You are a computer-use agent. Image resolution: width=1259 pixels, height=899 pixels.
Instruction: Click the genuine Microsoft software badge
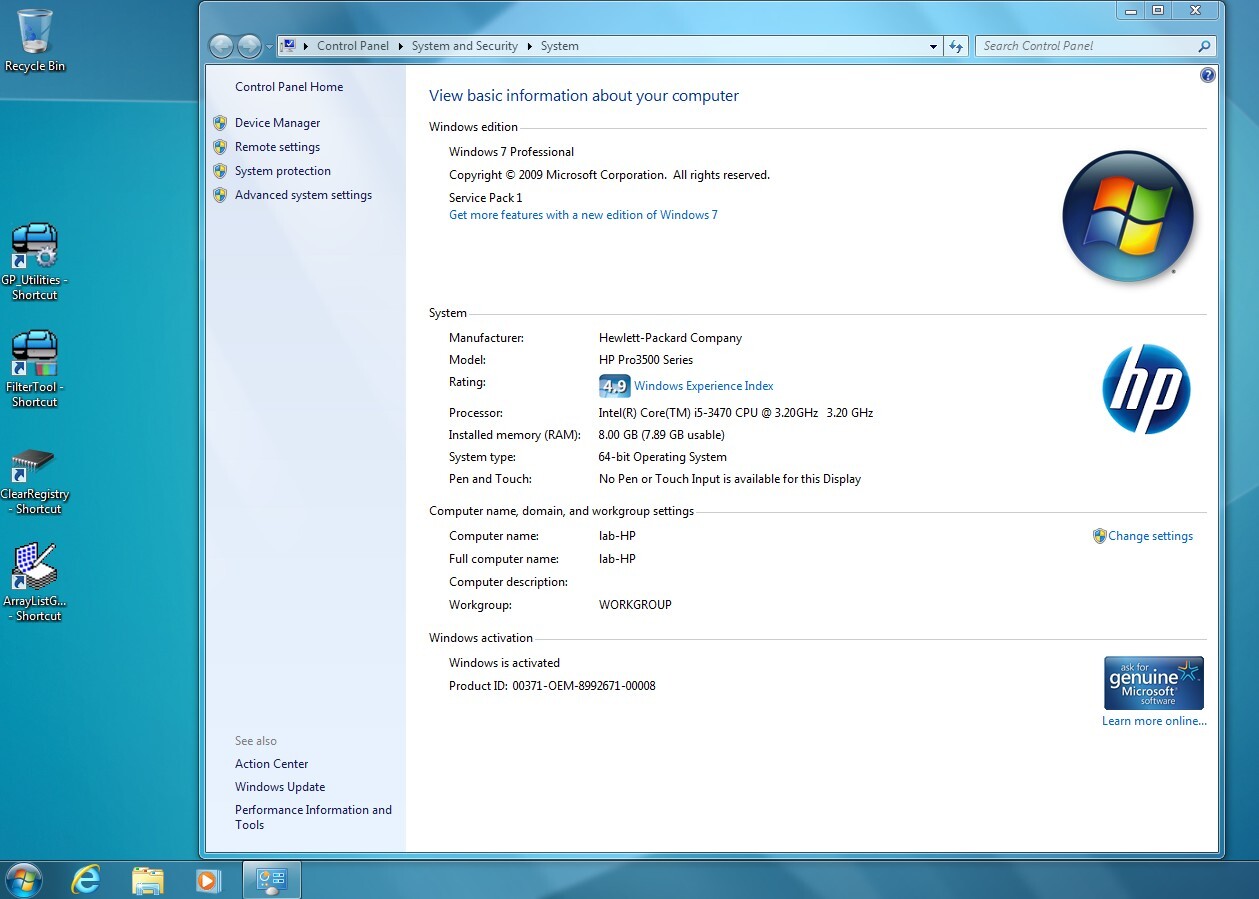click(x=1154, y=683)
